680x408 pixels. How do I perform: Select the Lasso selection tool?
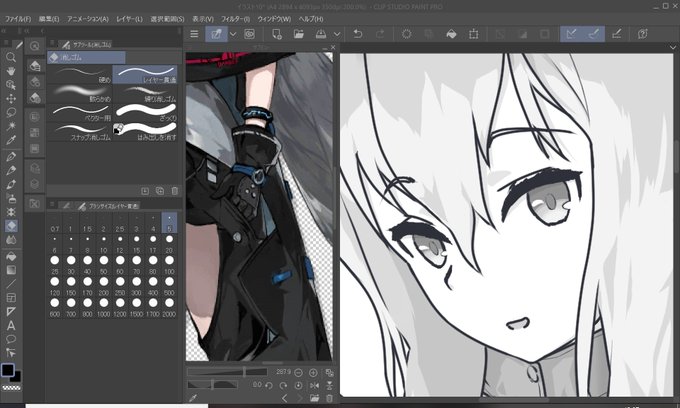[x=11, y=113]
